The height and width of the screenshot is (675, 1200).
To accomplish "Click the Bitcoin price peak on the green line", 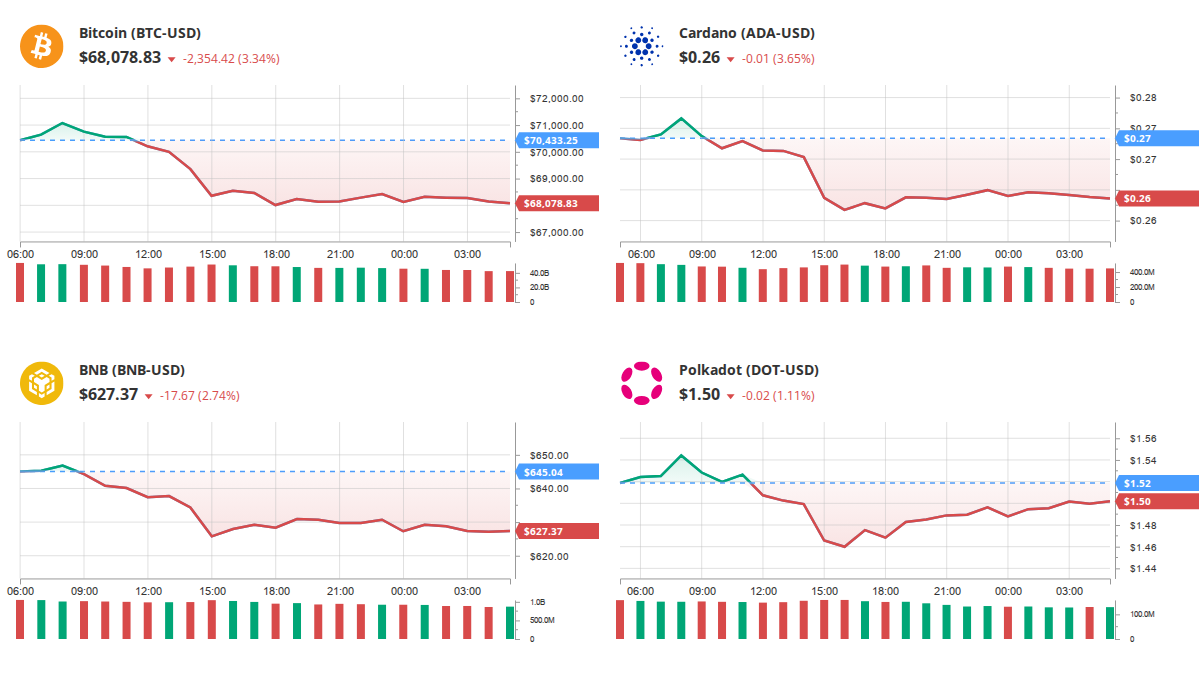I will tap(62, 123).
